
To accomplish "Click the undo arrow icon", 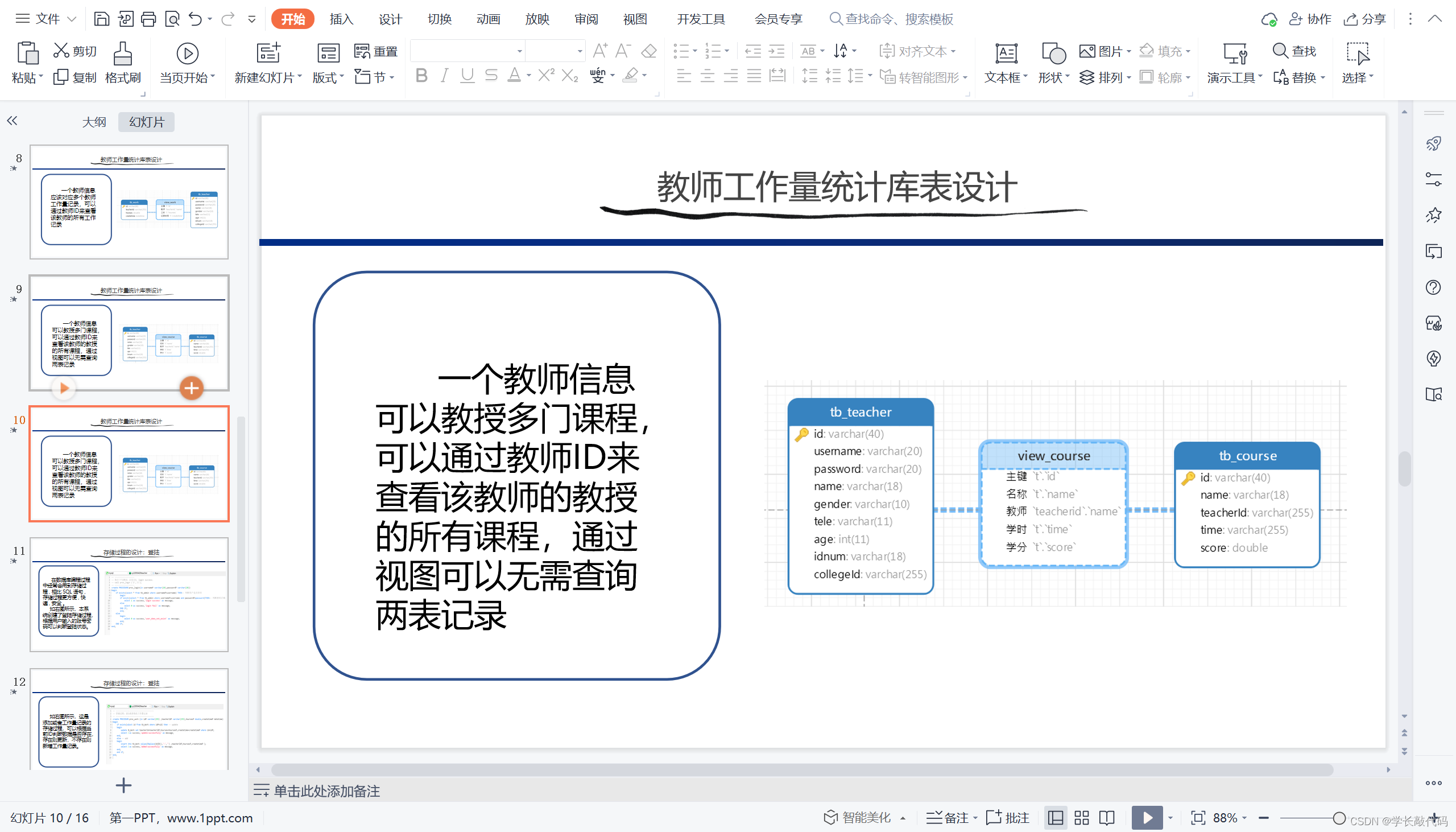I will 195,19.
